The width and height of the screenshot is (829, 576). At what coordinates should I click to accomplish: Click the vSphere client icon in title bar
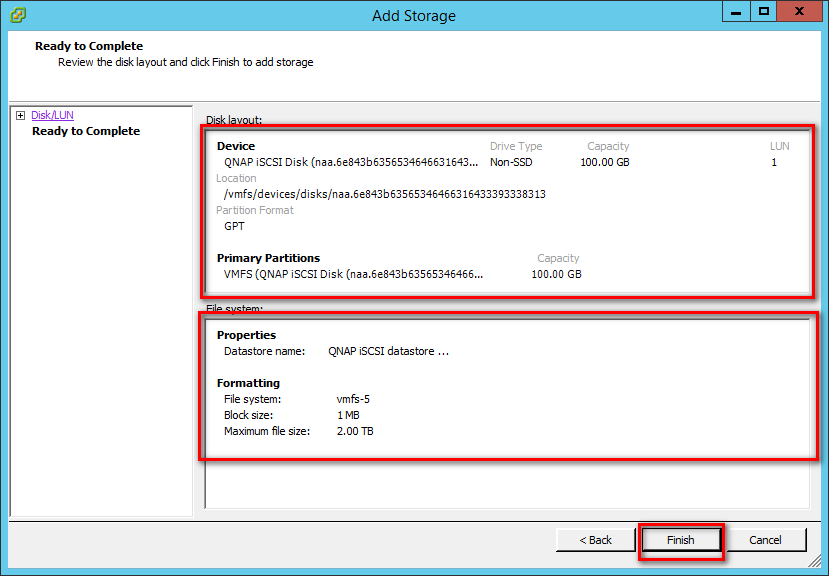(x=18, y=15)
